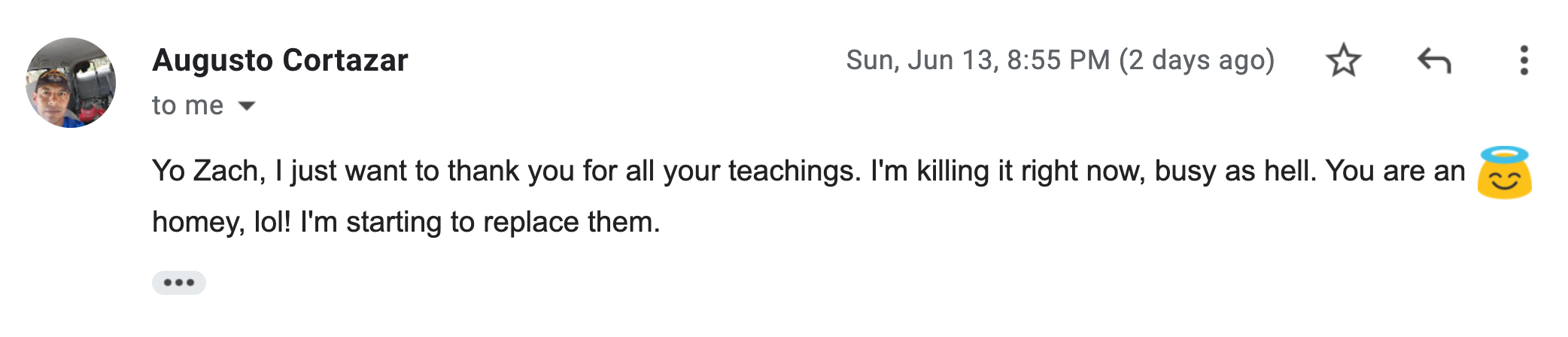The width and height of the screenshot is (1568, 337).
Task: Click the greeting "Yo Zach" in message
Action: (207, 171)
